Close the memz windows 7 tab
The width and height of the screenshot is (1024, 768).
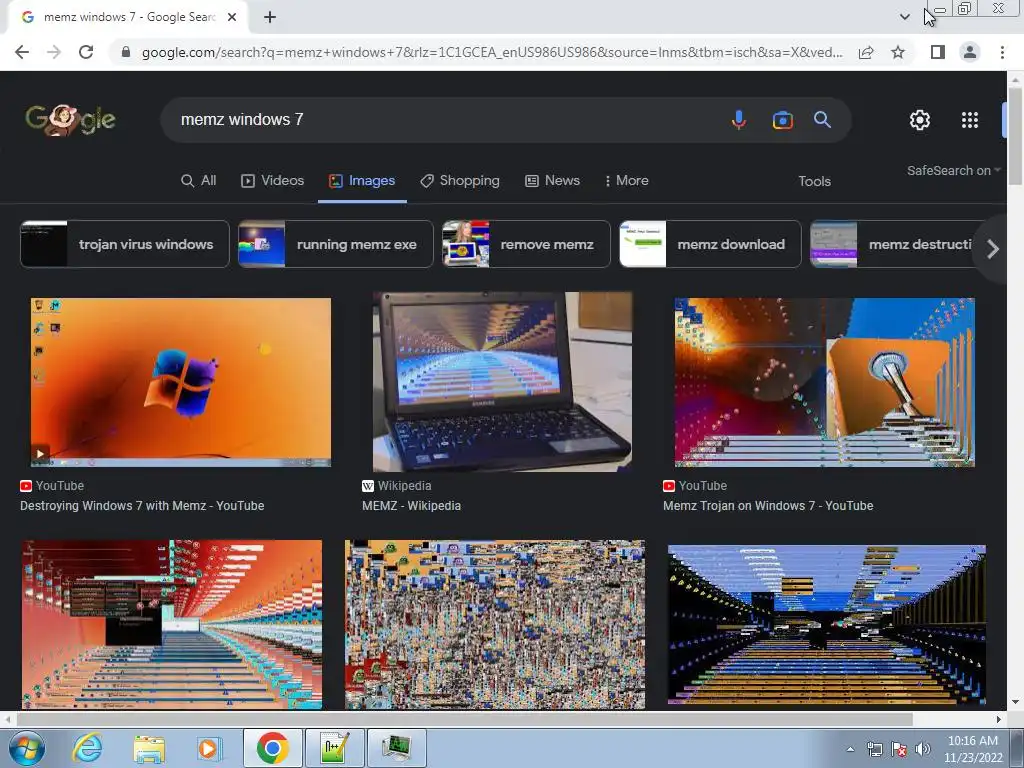tap(231, 17)
